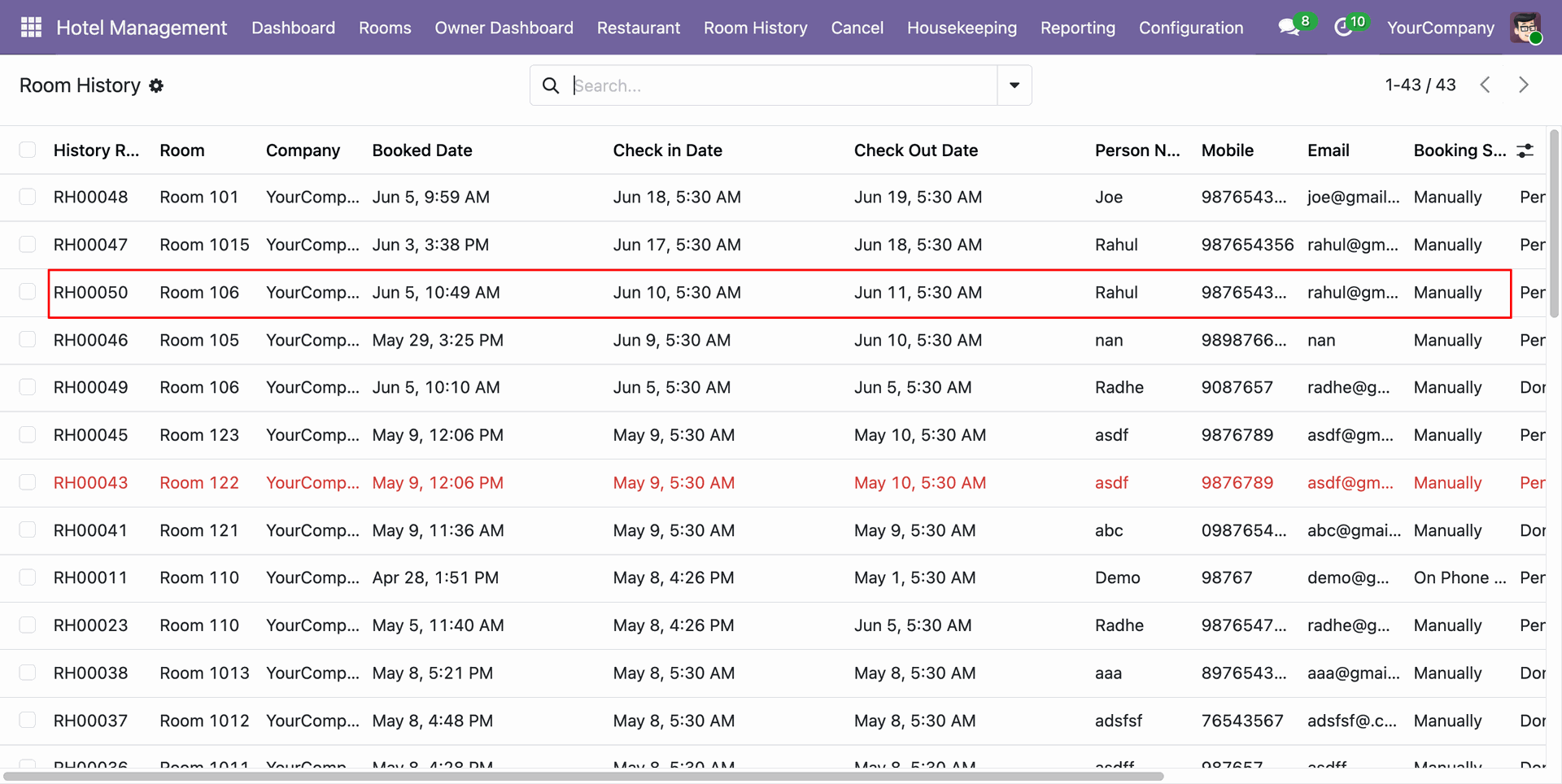
Task: Click the search magnifier icon
Action: pos(551,85)
